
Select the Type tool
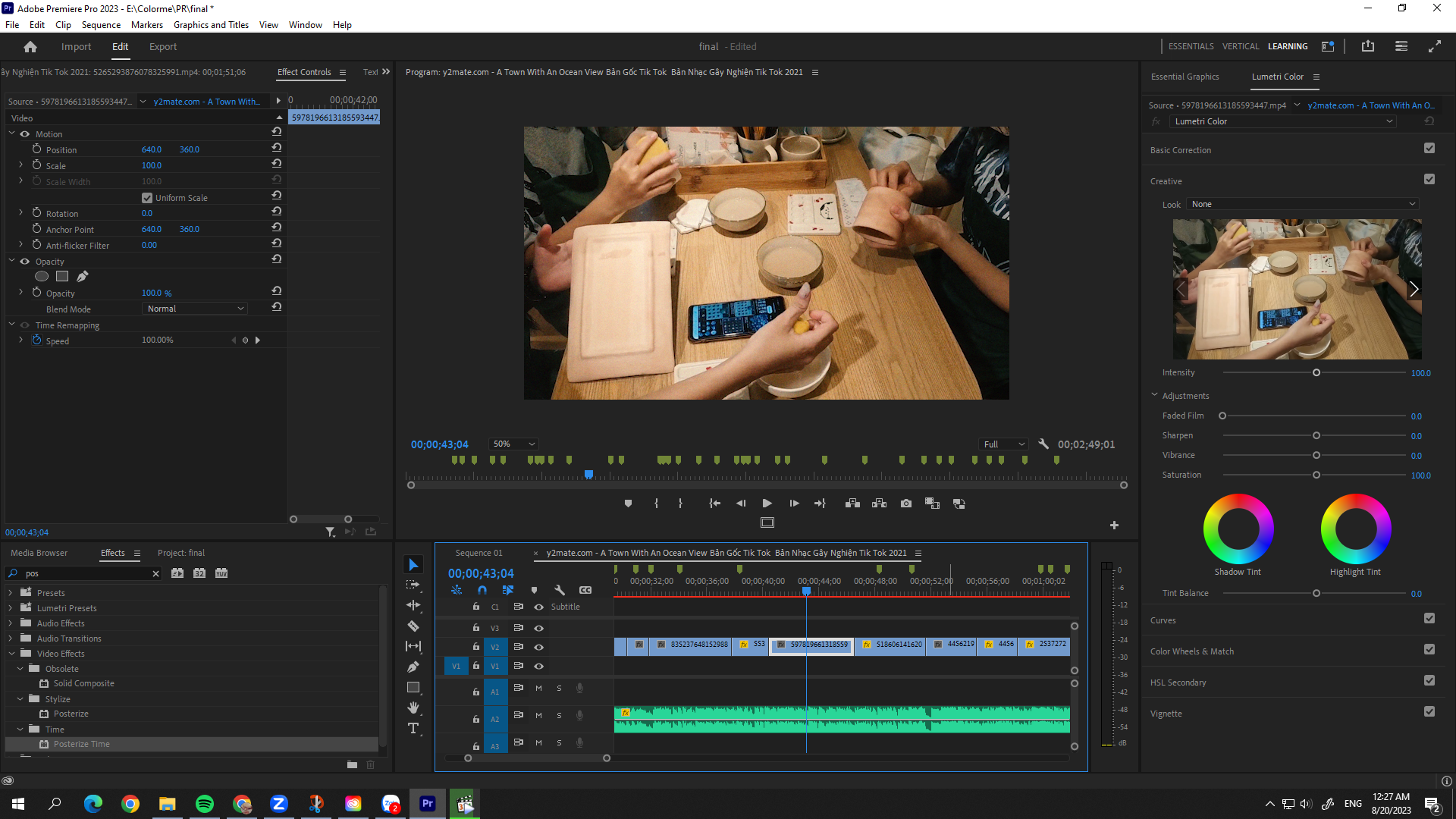413,728
